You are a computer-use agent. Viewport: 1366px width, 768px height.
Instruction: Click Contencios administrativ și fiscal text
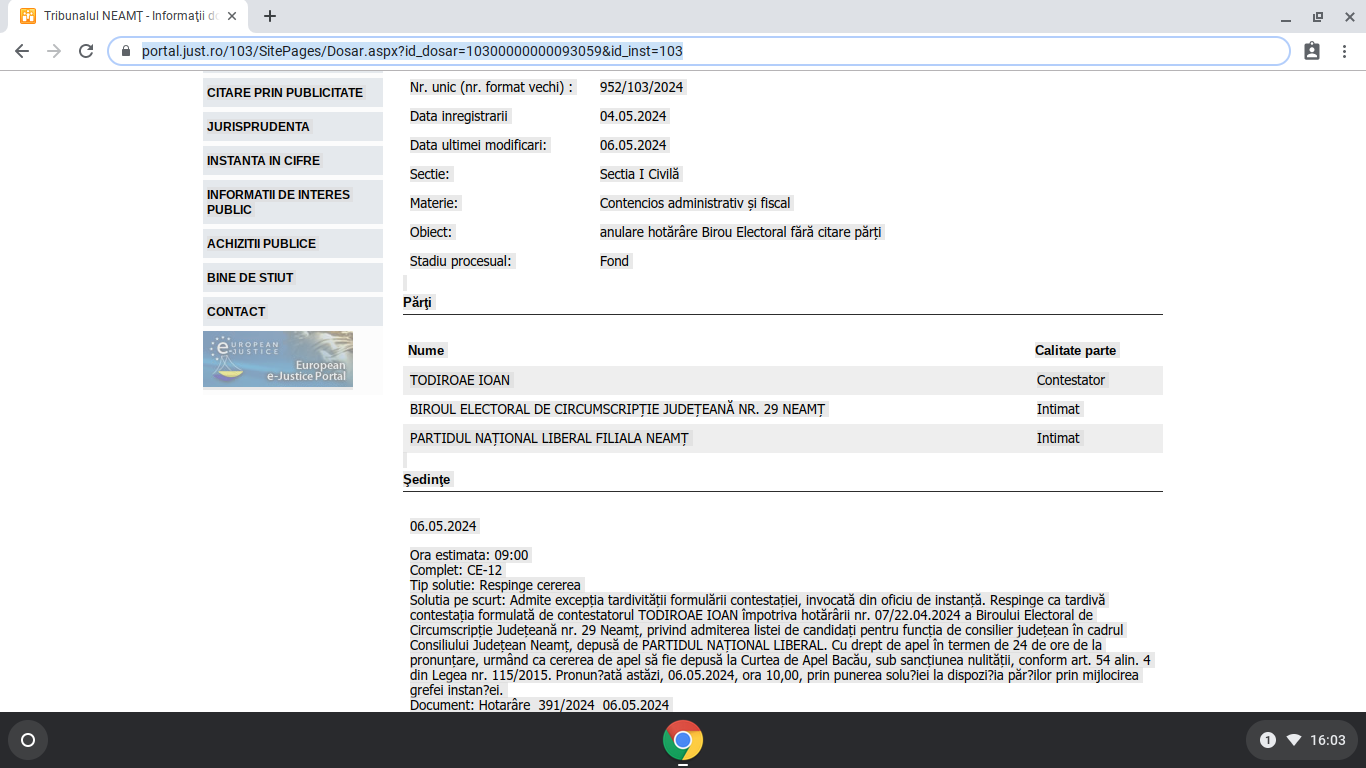pos(695,203)
